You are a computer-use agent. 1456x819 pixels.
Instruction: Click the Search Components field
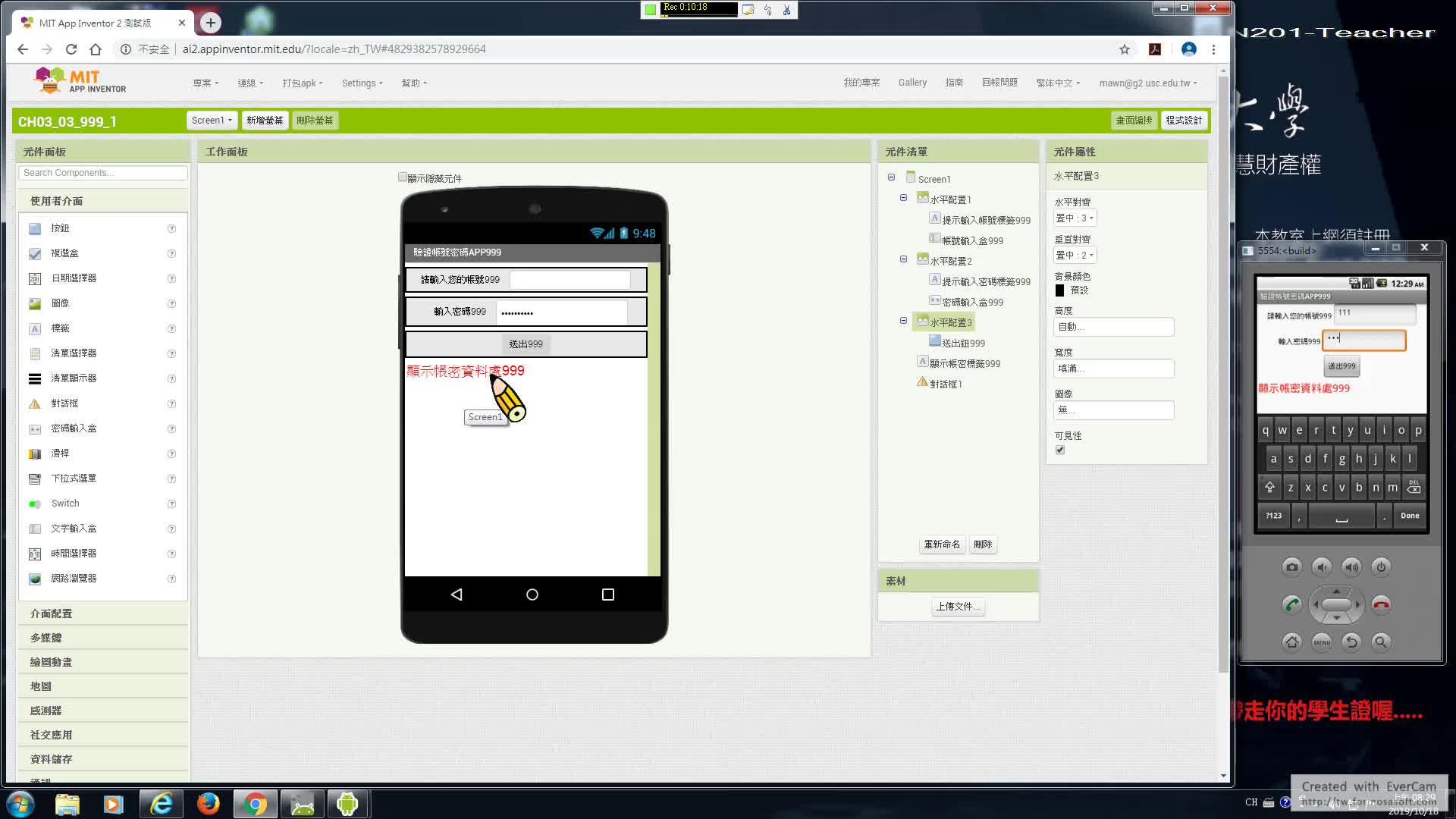pyautogui.click(x=103, y=173)
